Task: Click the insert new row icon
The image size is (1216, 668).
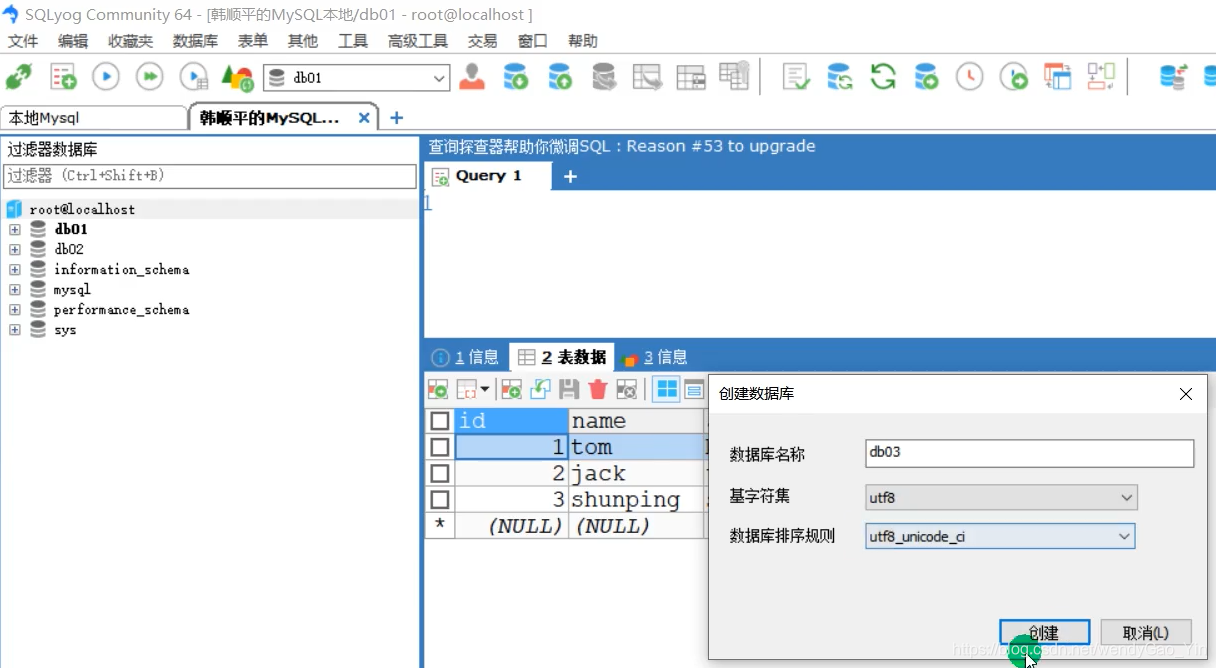Action: pyautogui.click(x=511, y=389)
